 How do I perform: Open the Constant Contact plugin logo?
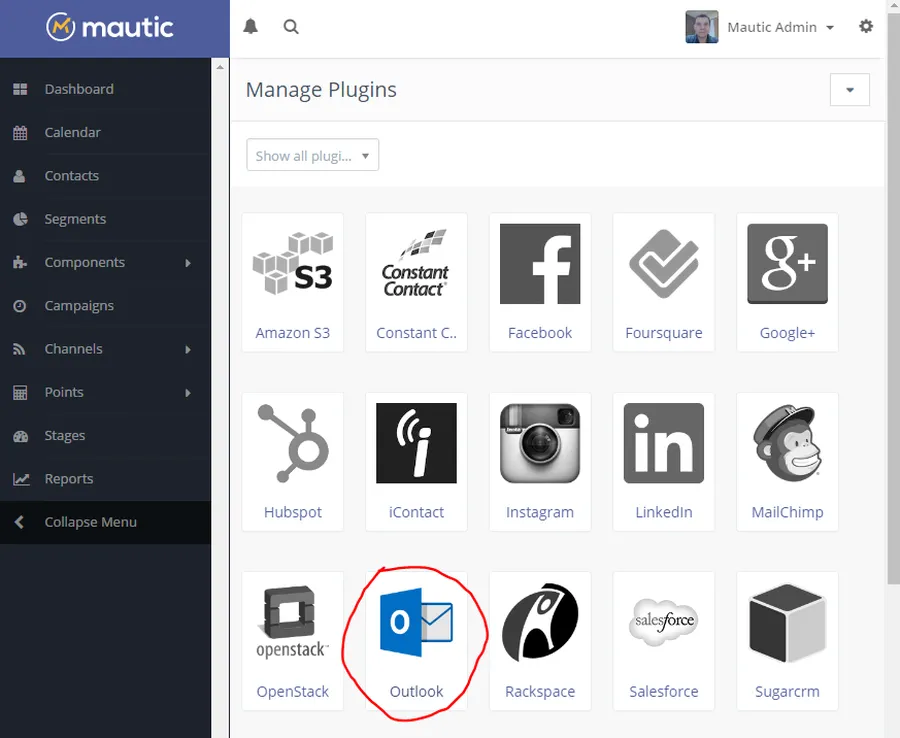click(416, 264)
